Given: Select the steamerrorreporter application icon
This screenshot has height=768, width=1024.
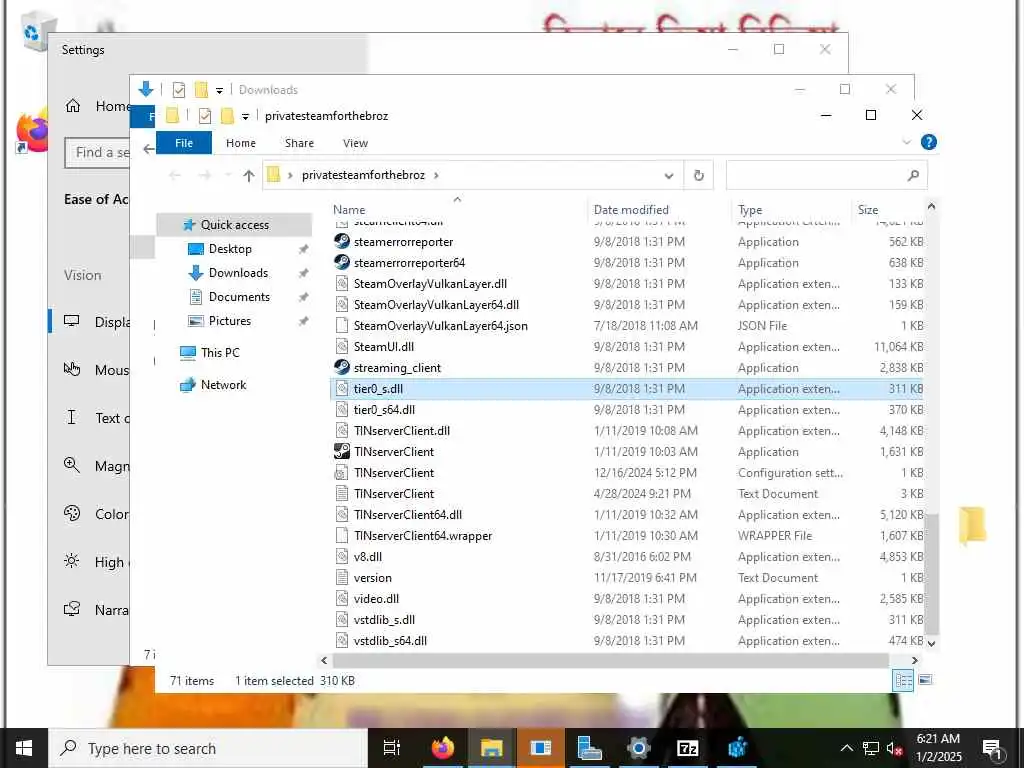Looking at the screenshot, I should 342,242.
